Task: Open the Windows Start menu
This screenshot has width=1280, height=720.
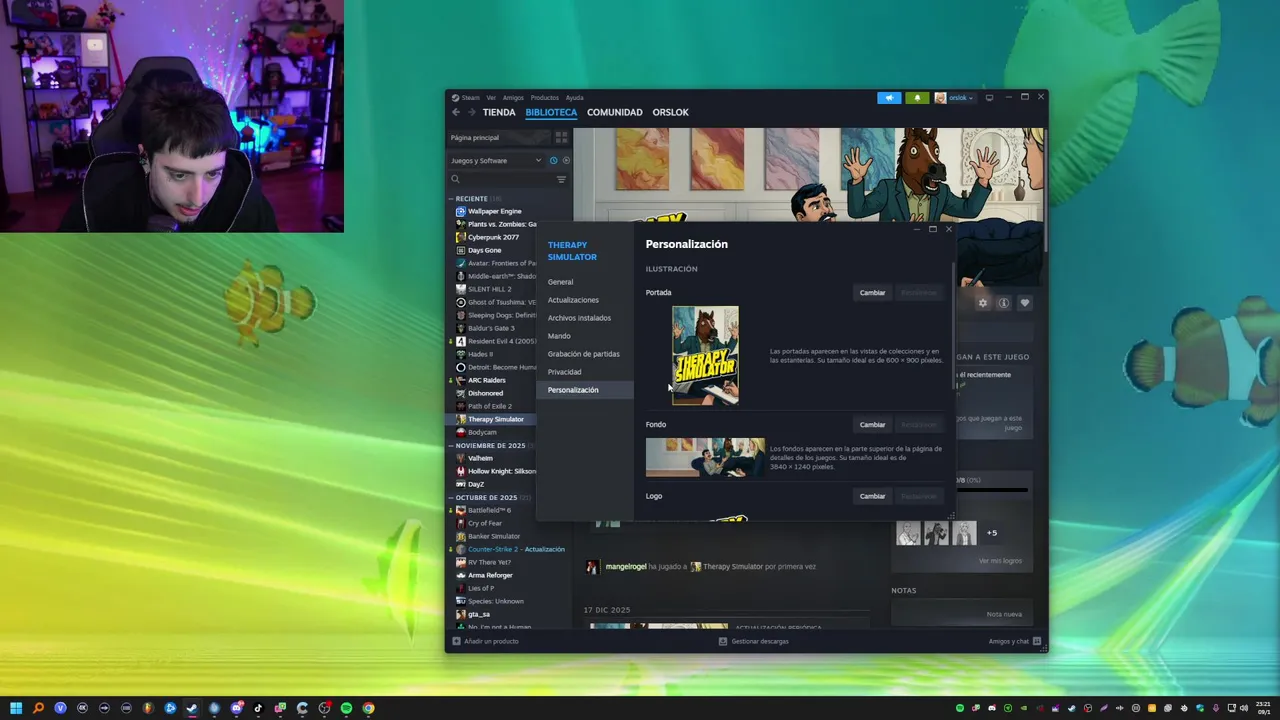Action: 16,708
